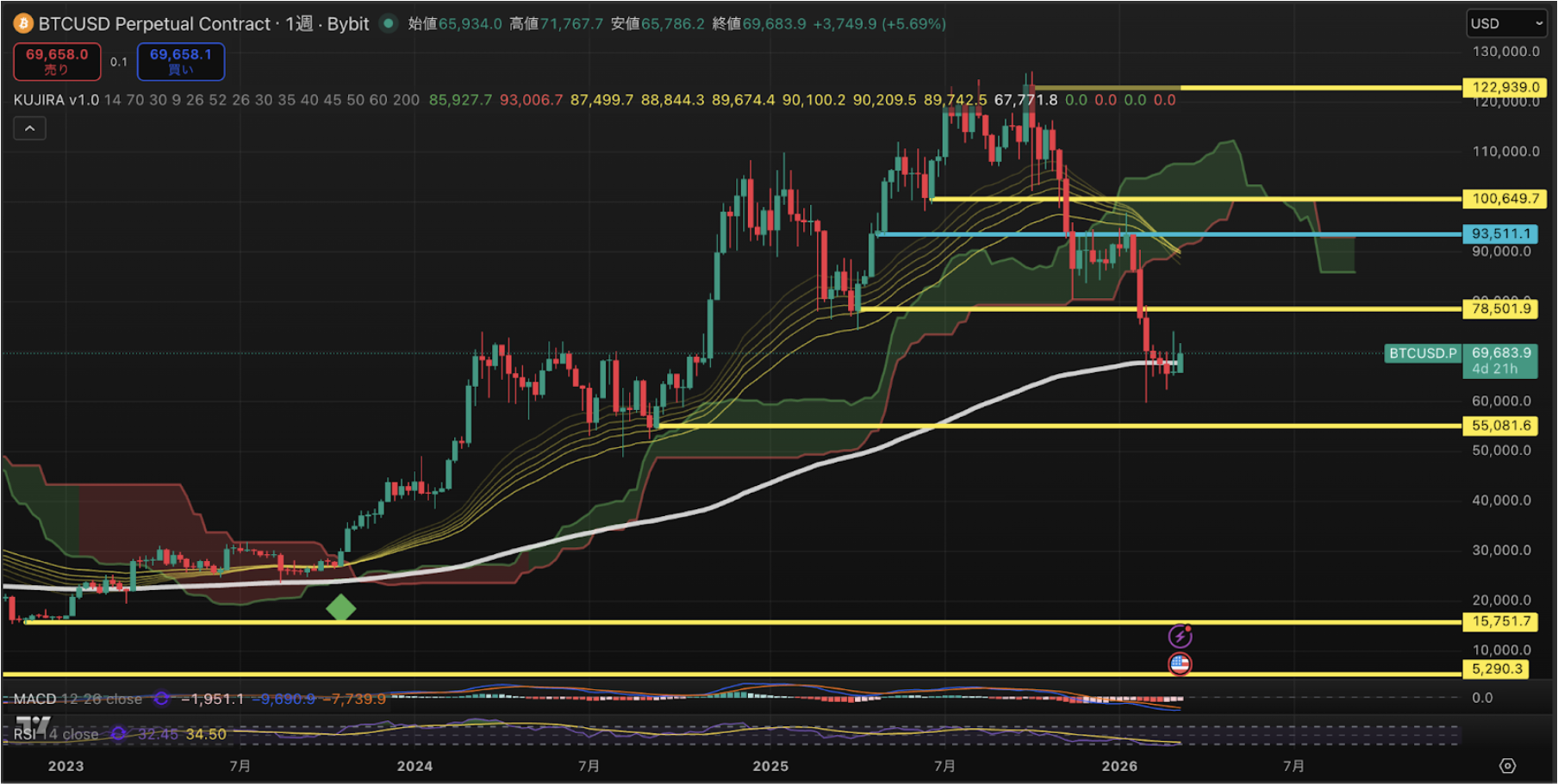
Task: Open the purple lightning event icon
Action: (1180, 637)
